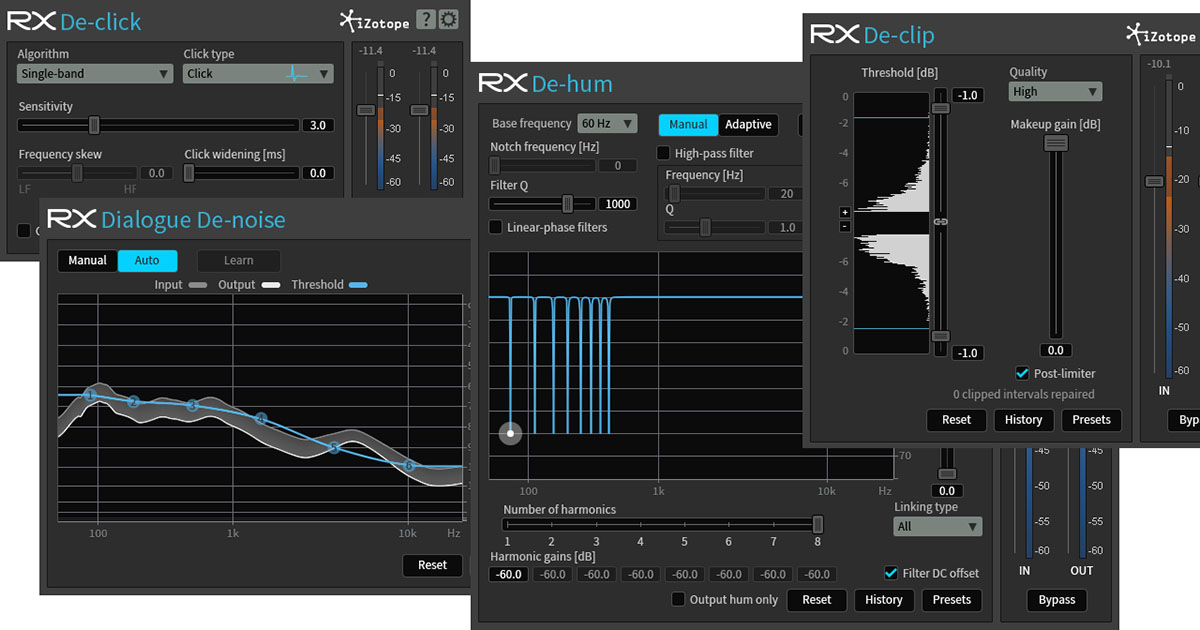Open Presets in De-hum window
1200x630 pixels.
(x=952, y=600)
